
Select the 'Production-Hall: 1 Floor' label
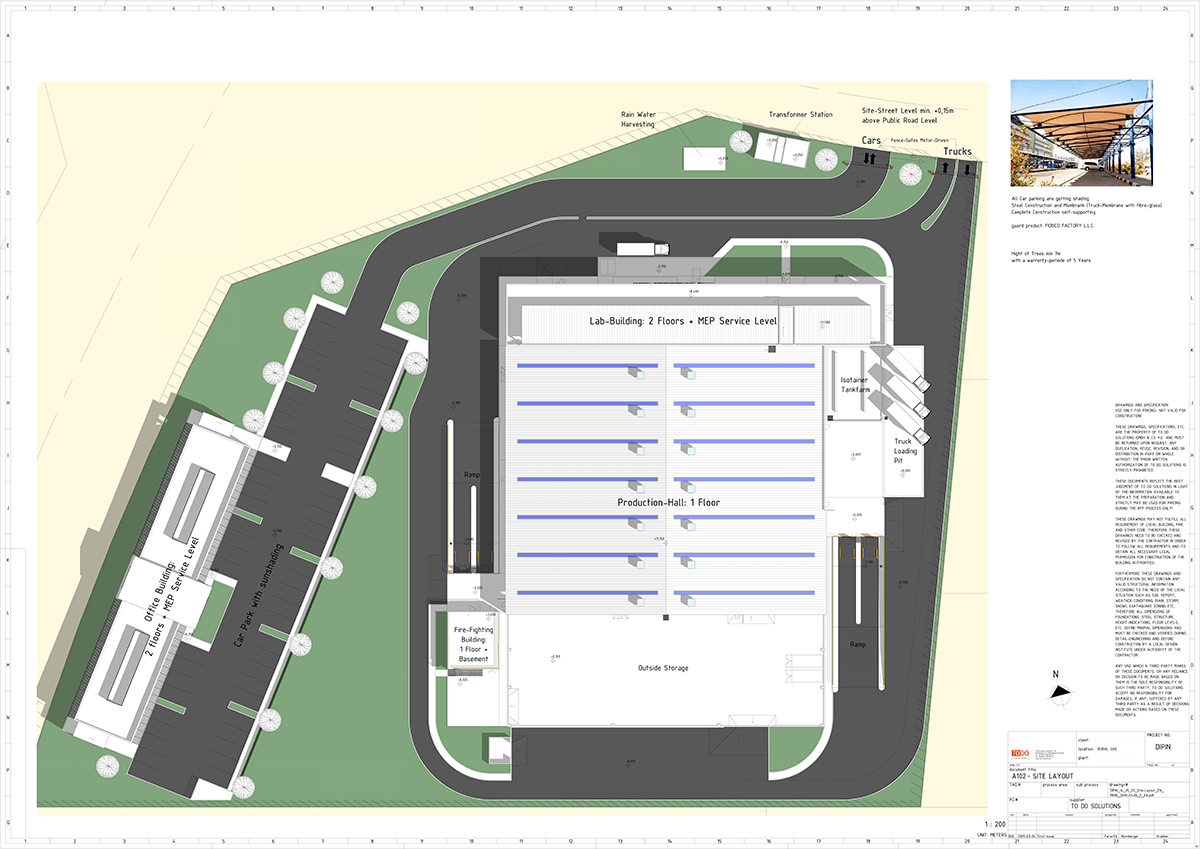tap(668, 502)
